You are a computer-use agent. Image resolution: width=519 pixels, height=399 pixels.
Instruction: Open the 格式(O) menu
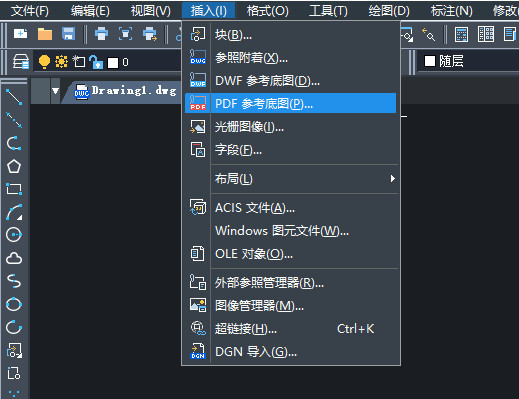tap(268, 11)
